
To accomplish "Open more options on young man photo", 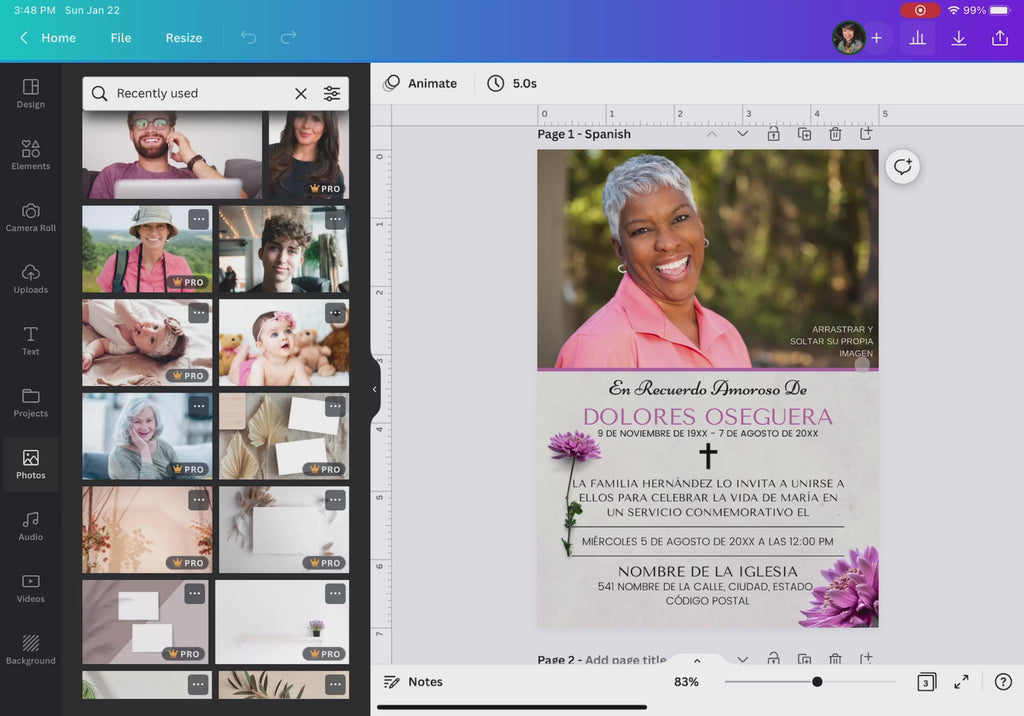I will tap(335, 219).
